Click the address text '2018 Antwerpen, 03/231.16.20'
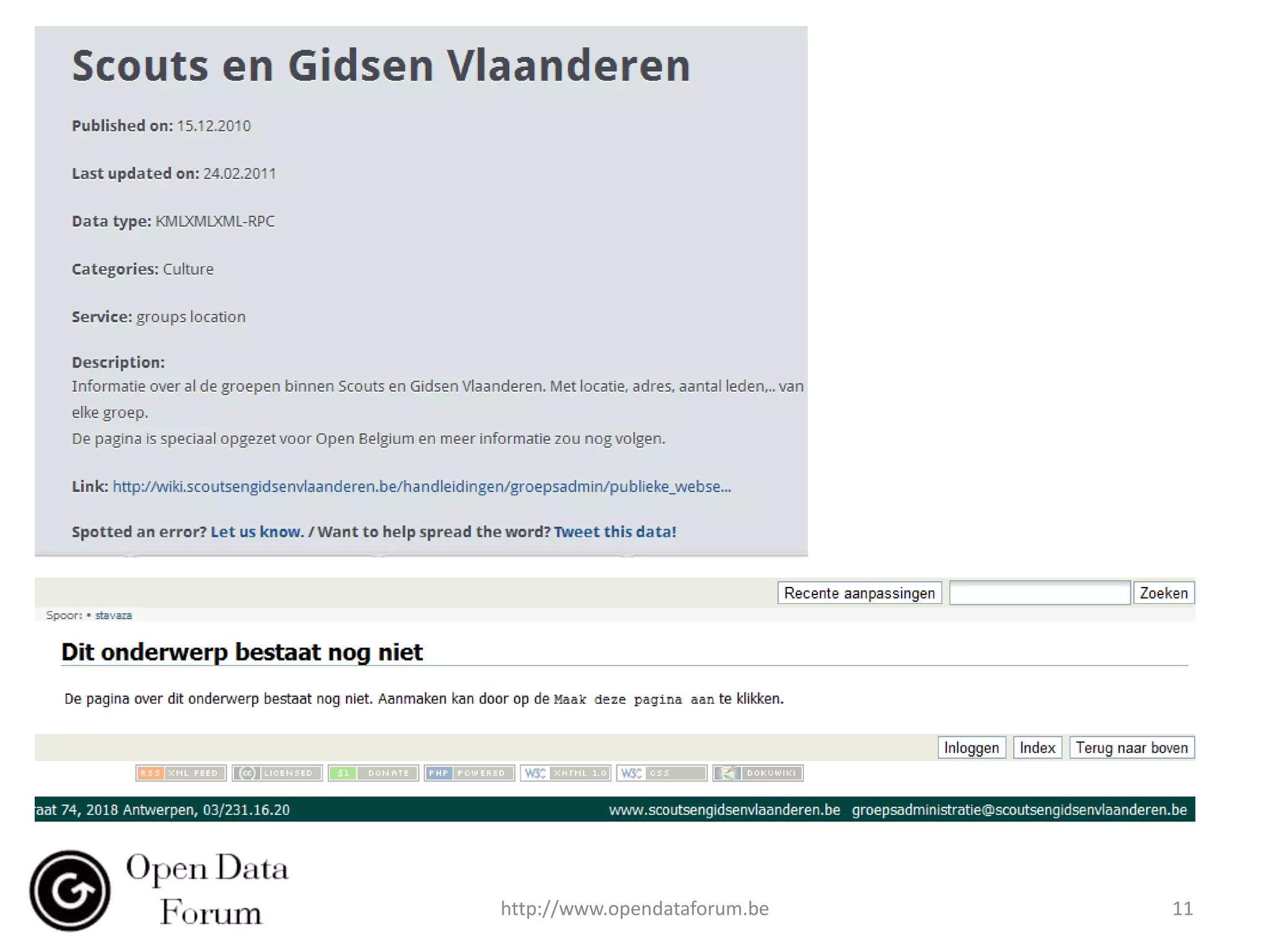The height and width of the screenshot is (952, 1270). click(x=188, y=810)
